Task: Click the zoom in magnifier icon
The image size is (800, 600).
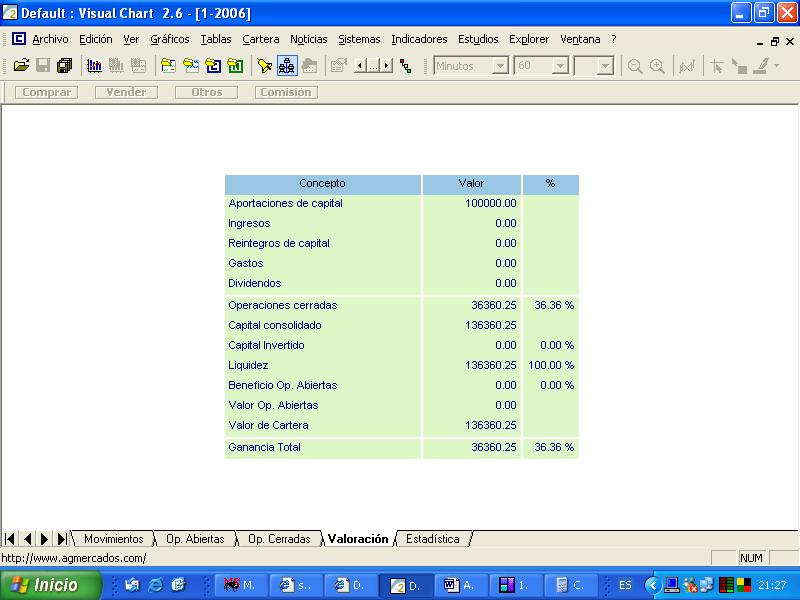Action: click(657, 66)
